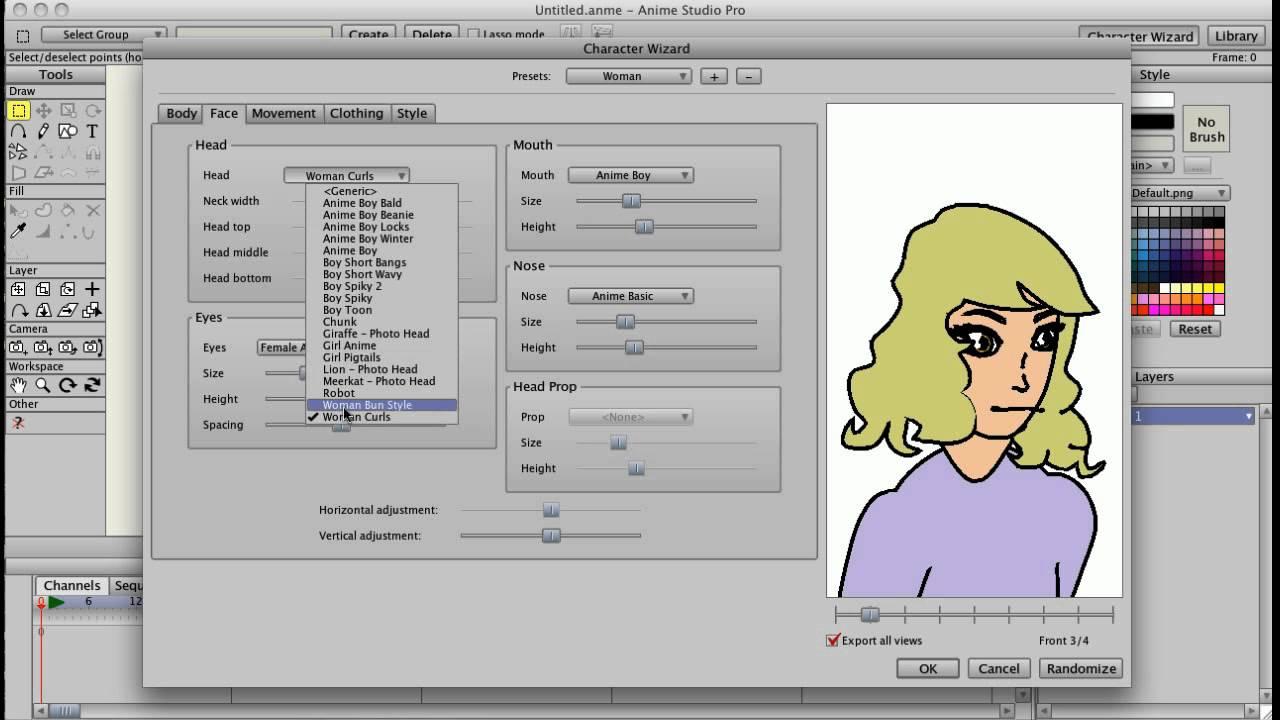Screen dimensions: 1280x720
Task: Uncheck the Export all views checkbox
Action: 833,640
